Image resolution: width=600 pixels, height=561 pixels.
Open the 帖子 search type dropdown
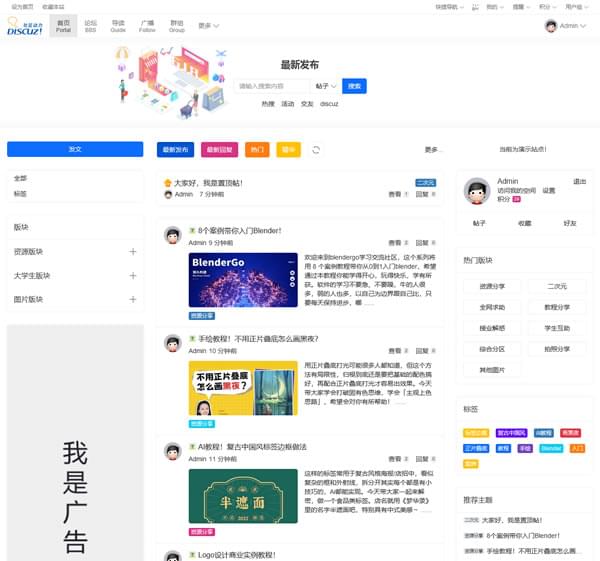pos(325,86)
